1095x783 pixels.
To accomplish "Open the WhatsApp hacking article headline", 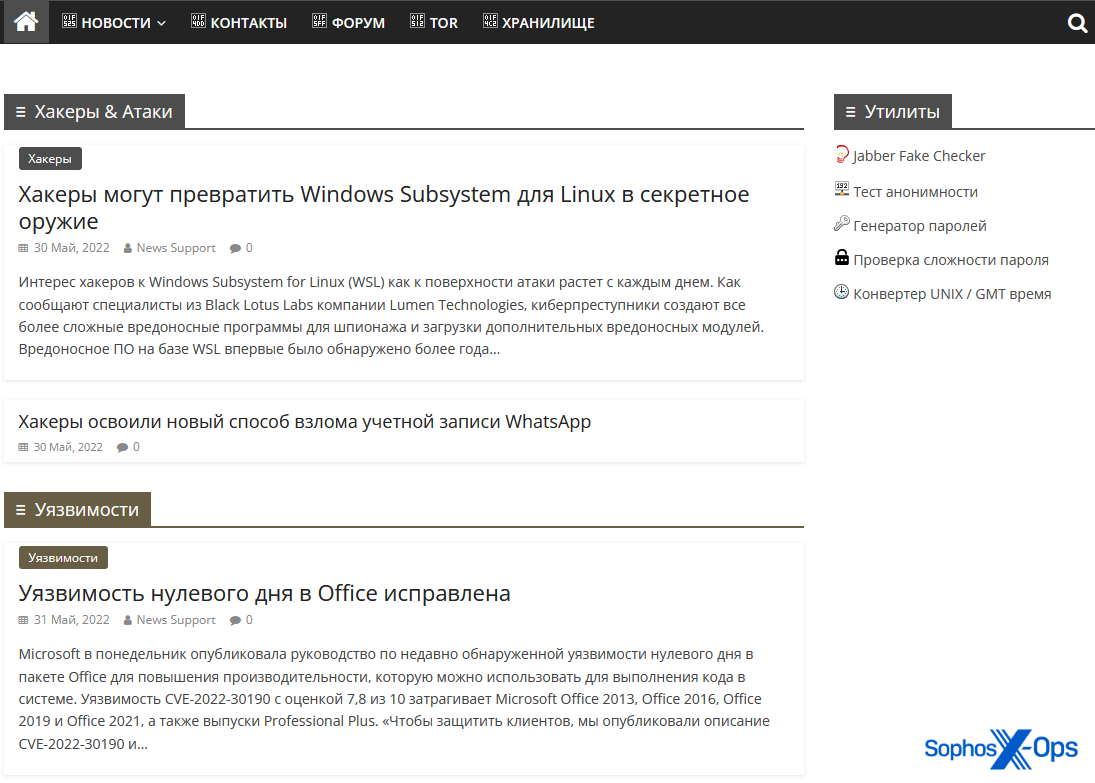I will point(303,421).
